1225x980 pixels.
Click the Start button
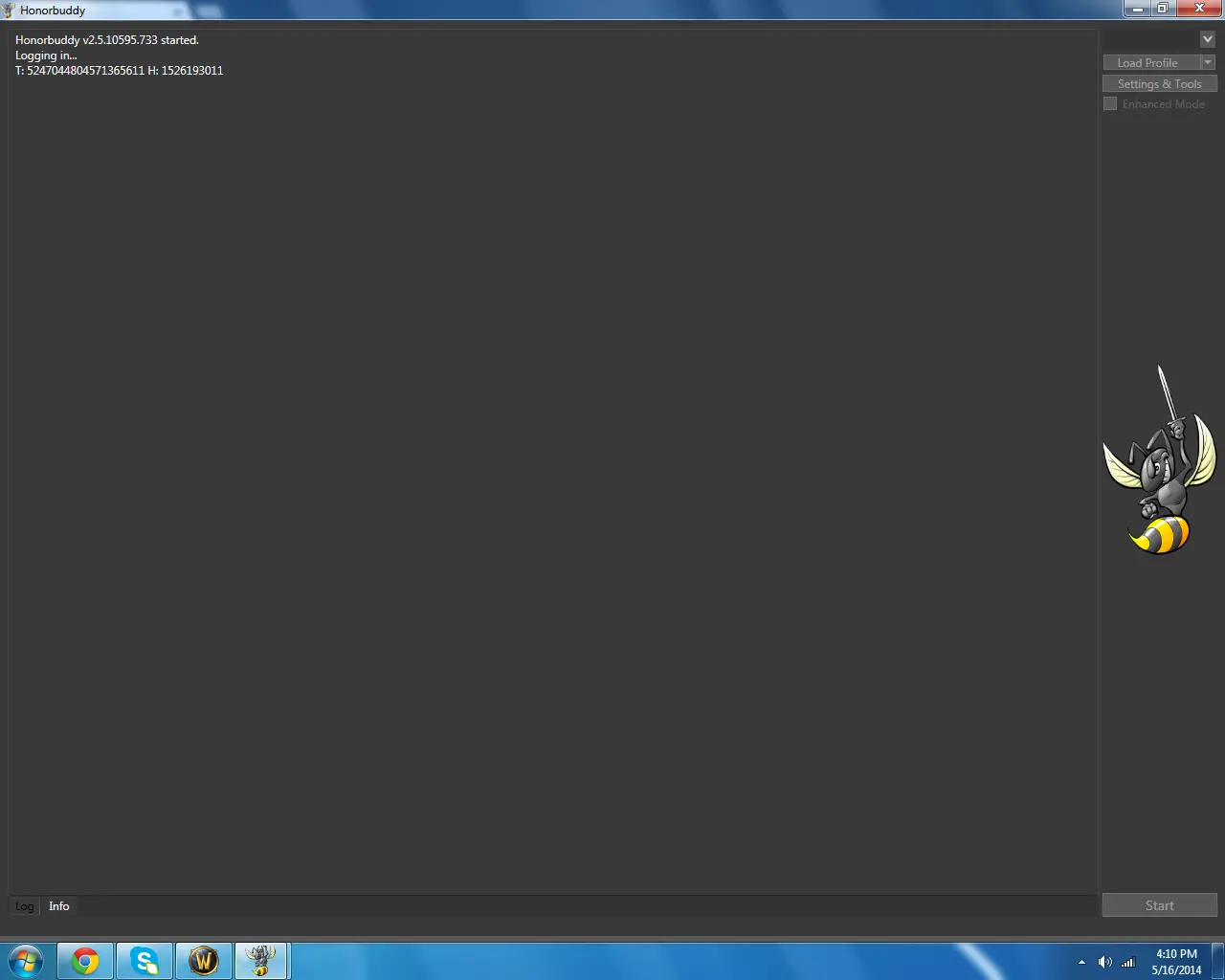[1160, 905]
